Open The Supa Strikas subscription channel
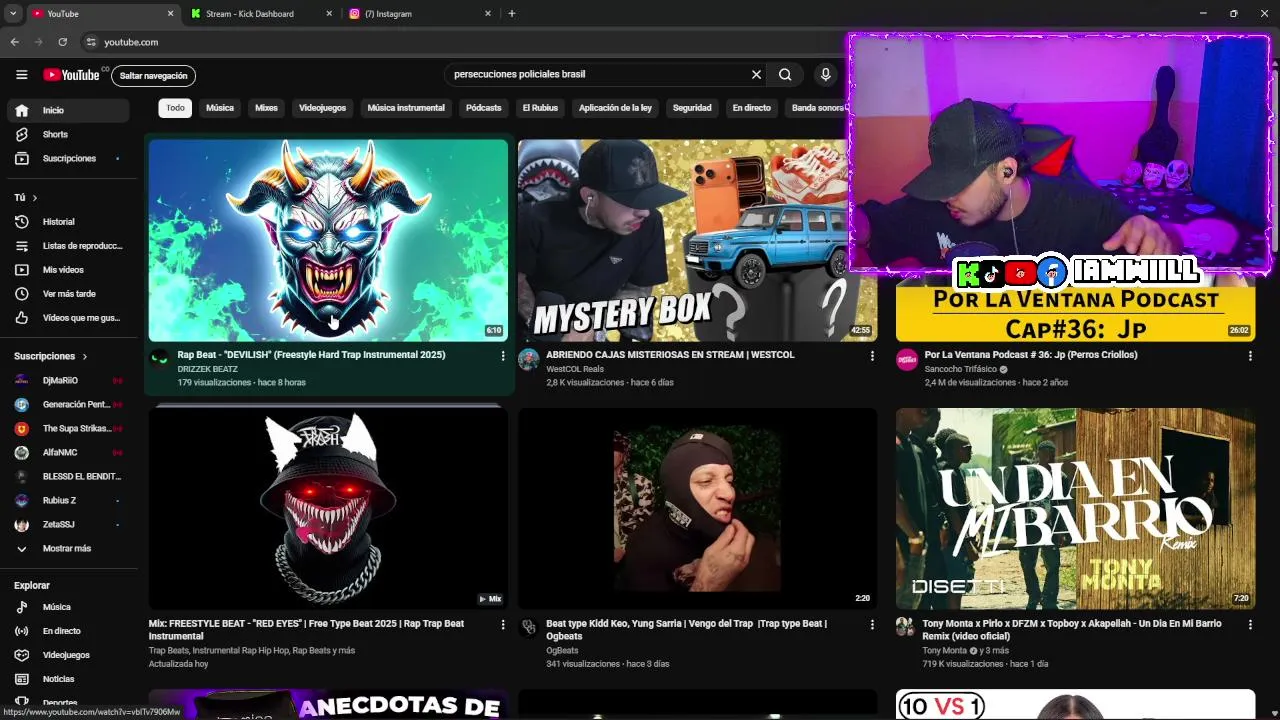 68,429
